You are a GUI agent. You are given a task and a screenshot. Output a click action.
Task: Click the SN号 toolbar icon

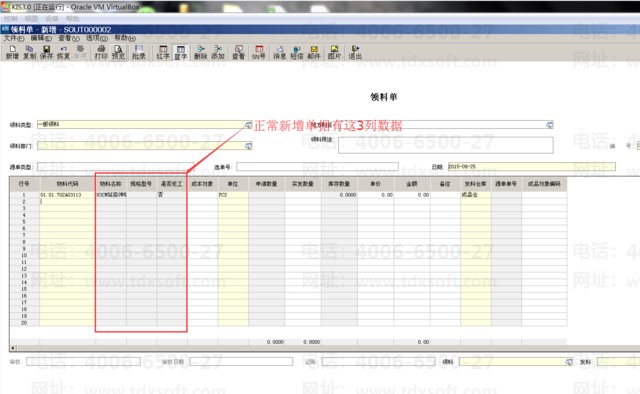tap(259, 52)
